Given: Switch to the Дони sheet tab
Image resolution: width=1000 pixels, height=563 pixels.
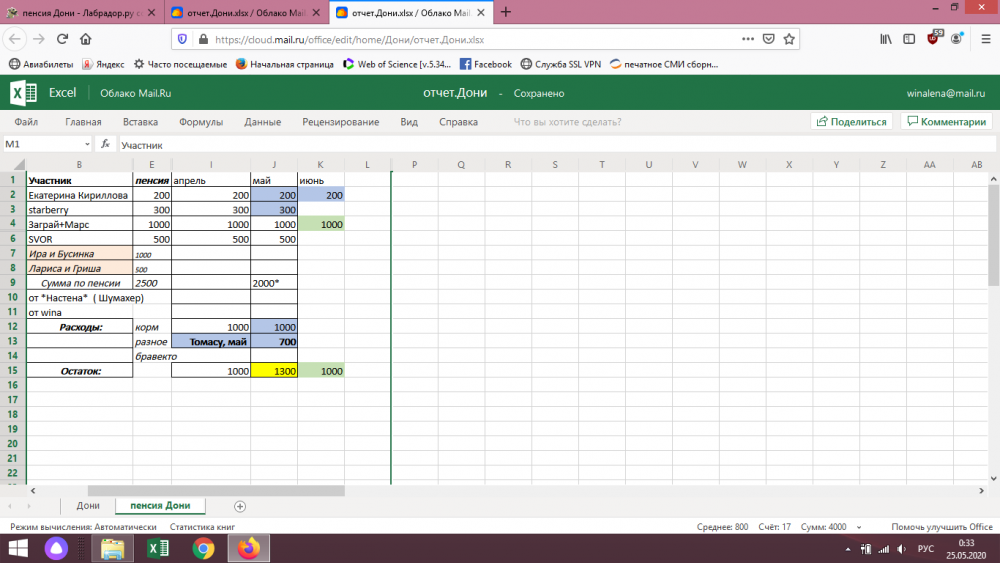Looking at the screenshot, I should 88,506.
